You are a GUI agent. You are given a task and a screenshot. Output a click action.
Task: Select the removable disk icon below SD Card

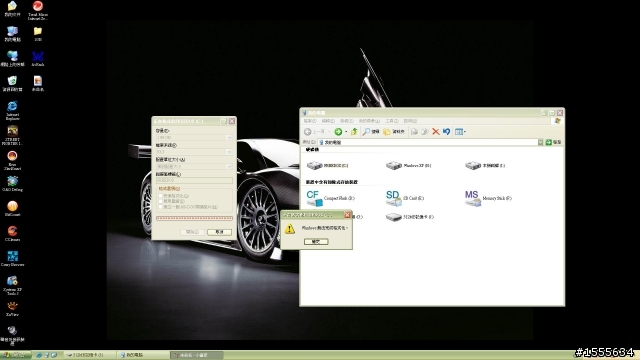tap(394, 217)
